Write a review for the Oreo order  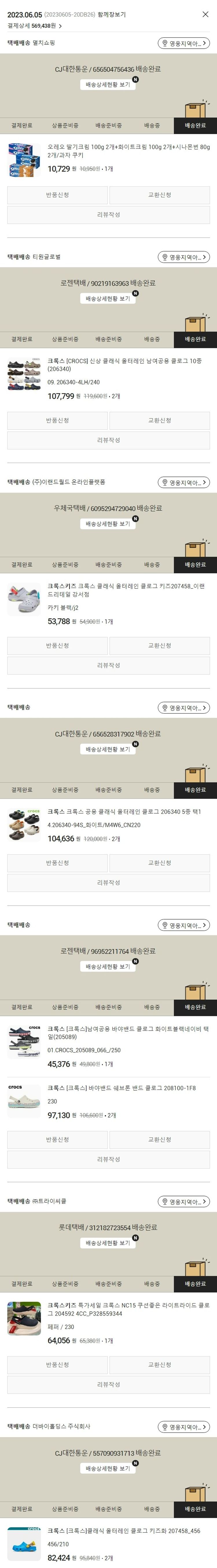(x=108, y=215)
